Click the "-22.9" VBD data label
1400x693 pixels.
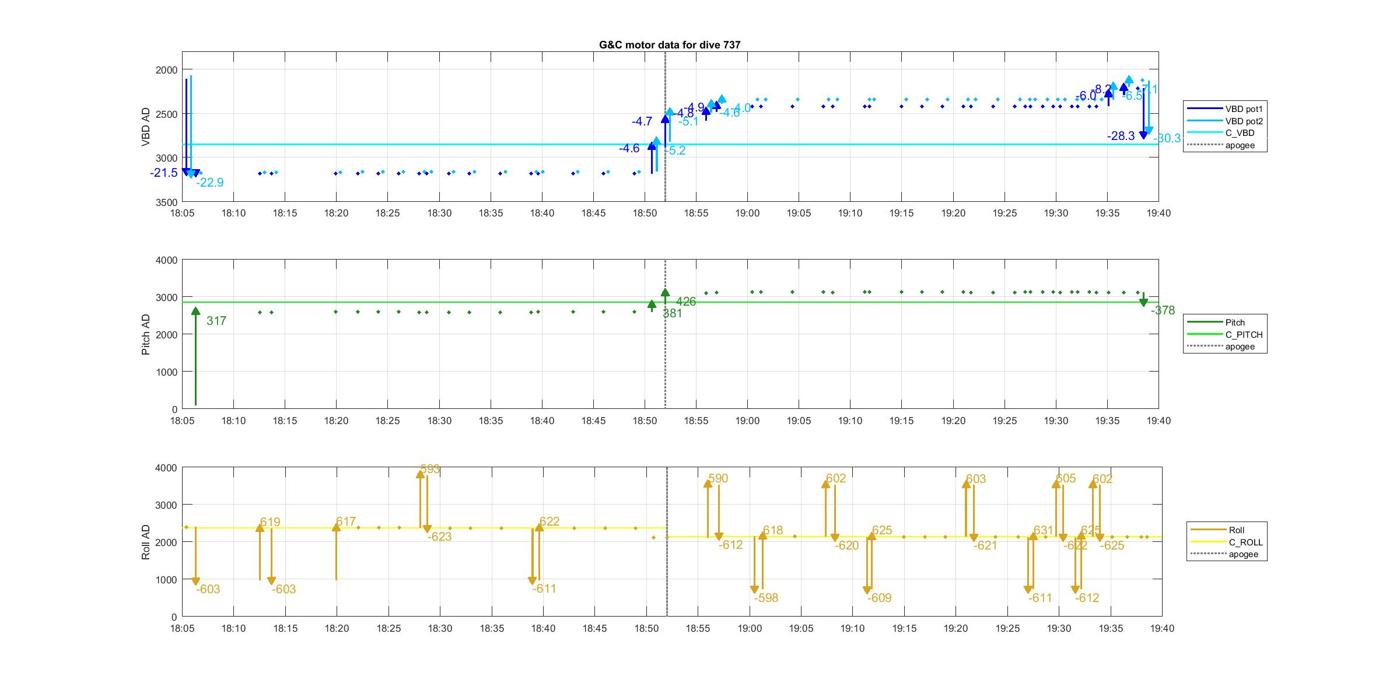(210, 182)
